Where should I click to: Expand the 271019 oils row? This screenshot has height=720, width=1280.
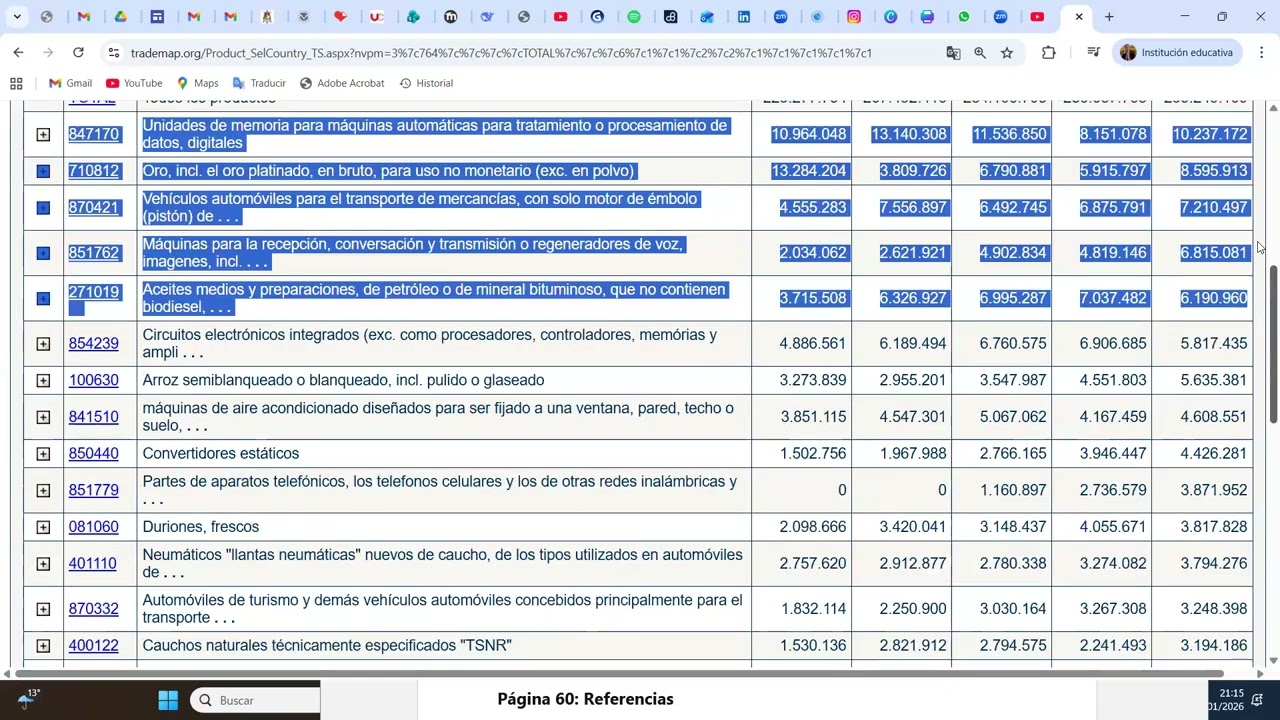[43, 298]
